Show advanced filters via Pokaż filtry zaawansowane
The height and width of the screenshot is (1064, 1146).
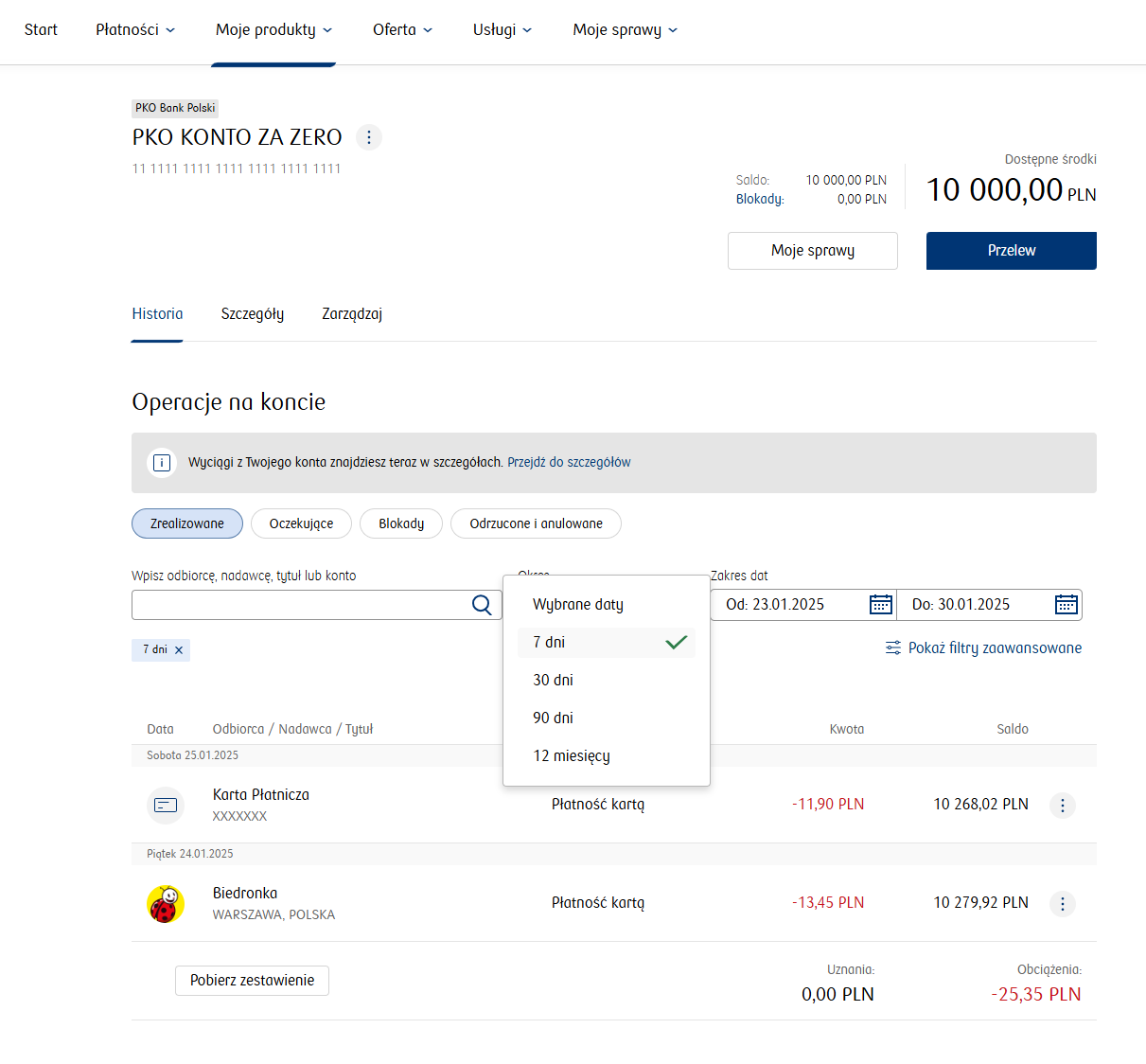click(983, 648)
